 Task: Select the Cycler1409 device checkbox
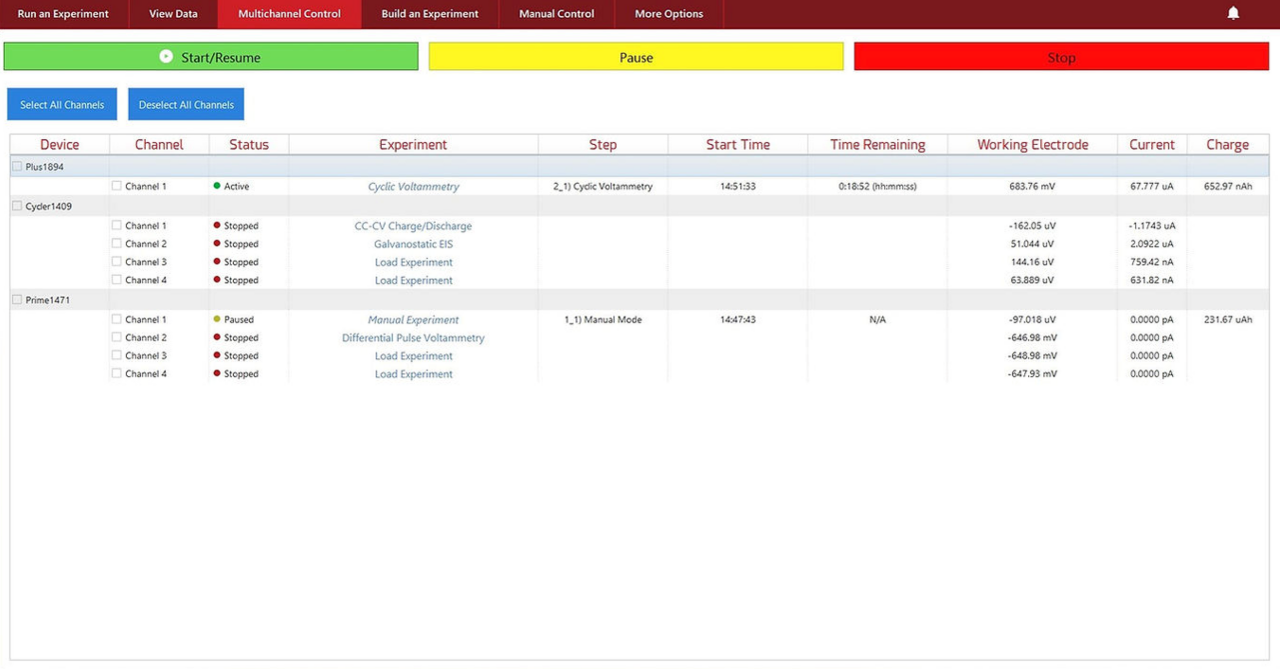tap(17, 206)
